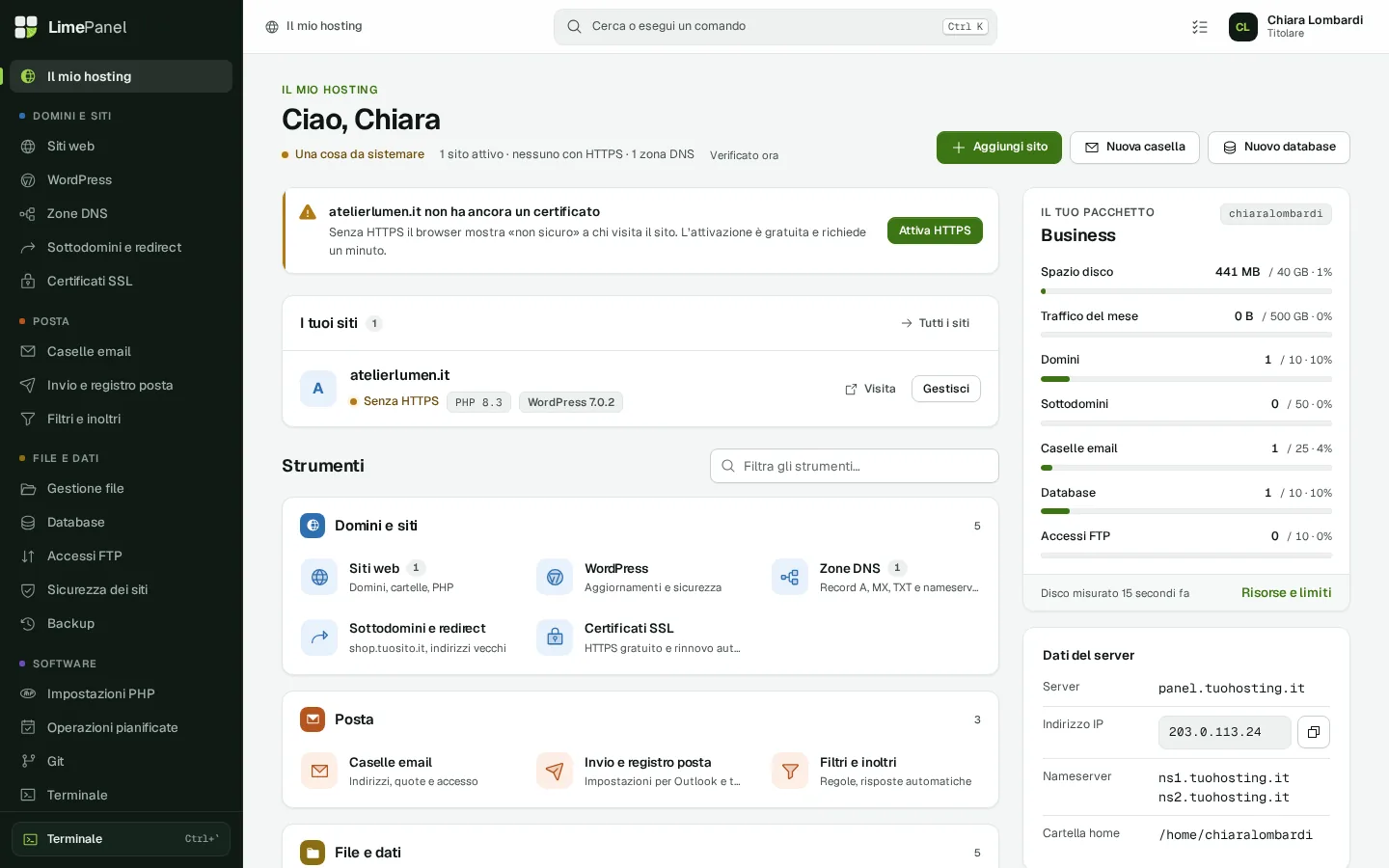Image resolution: width=1389 pixels, height=868 pixels.
Task: Open Sottodomini e redirect sidebar item
Action: (x=122, y=248)
